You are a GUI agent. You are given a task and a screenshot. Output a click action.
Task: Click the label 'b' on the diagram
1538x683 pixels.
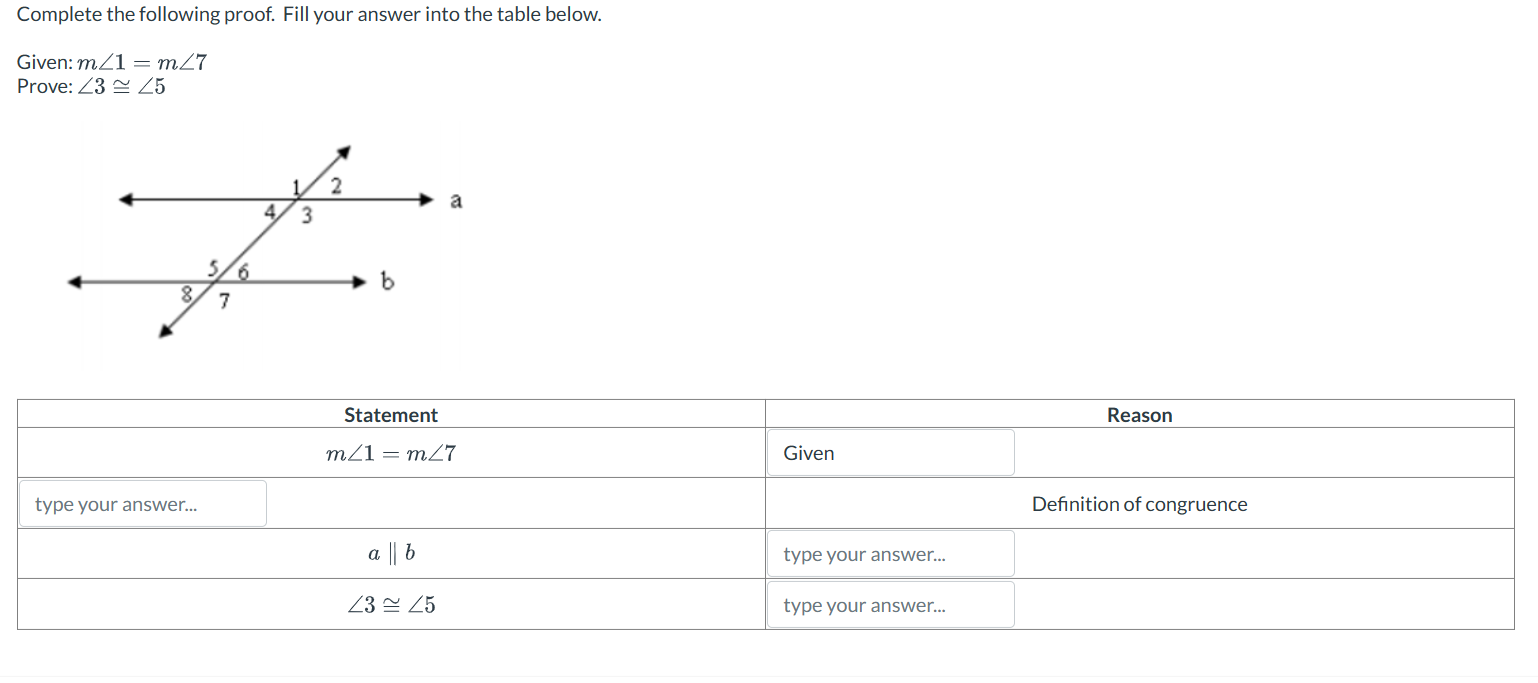coord(387,281)
